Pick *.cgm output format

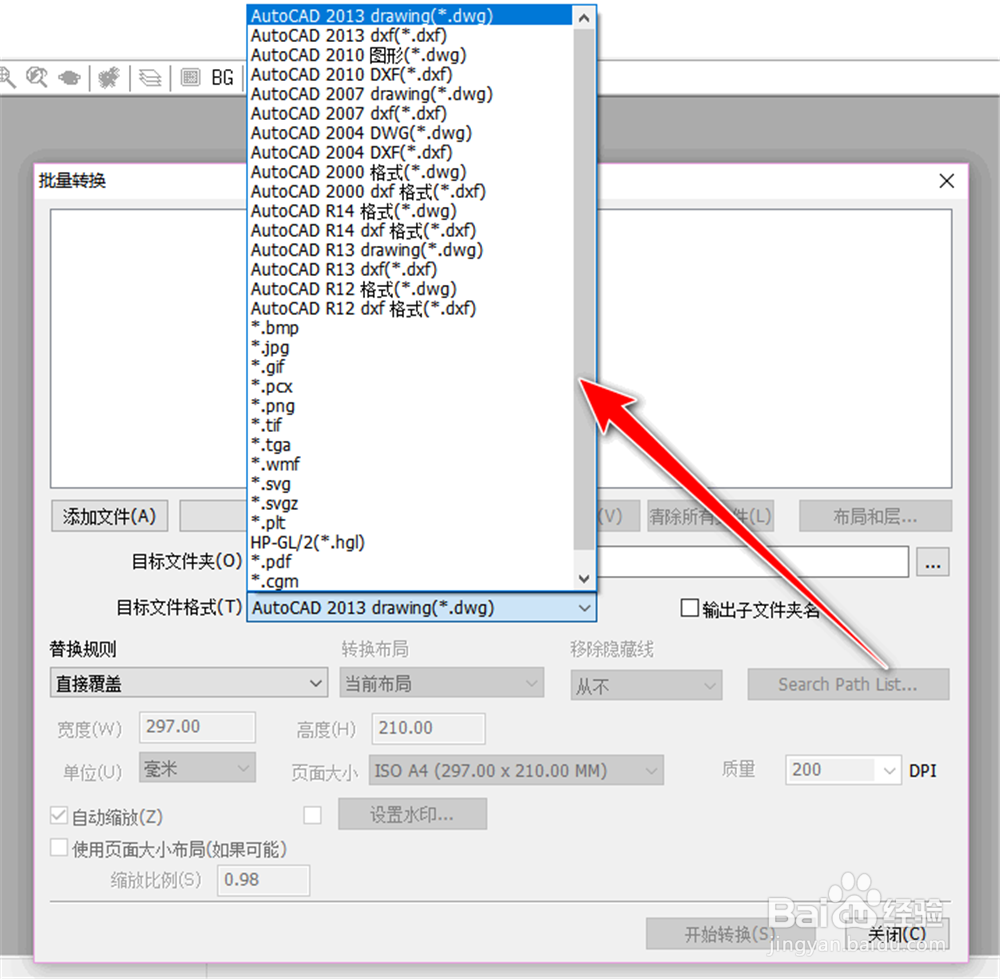[409, 582]
